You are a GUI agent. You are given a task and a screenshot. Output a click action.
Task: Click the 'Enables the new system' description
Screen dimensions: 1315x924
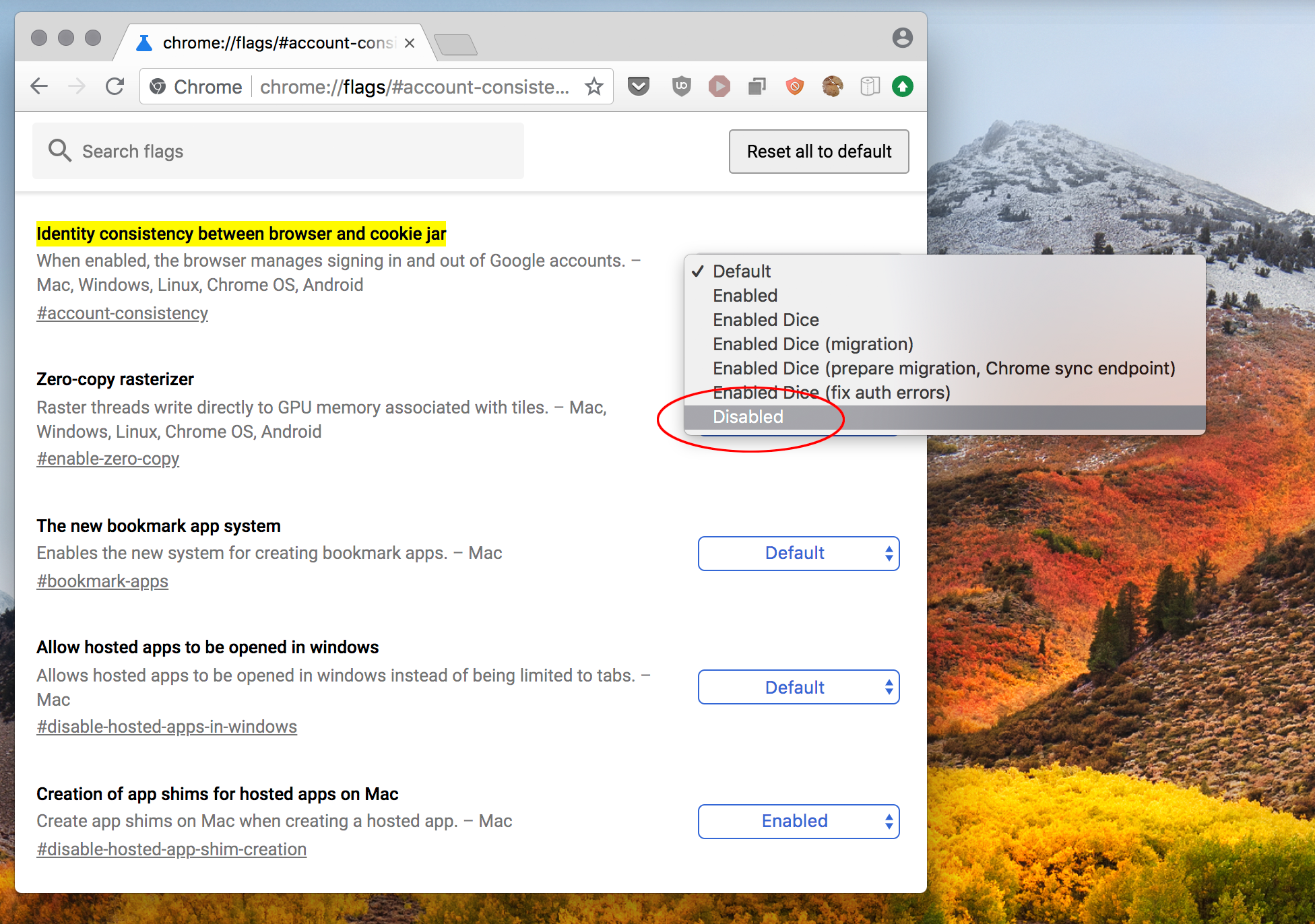click(x=269, y=553)
